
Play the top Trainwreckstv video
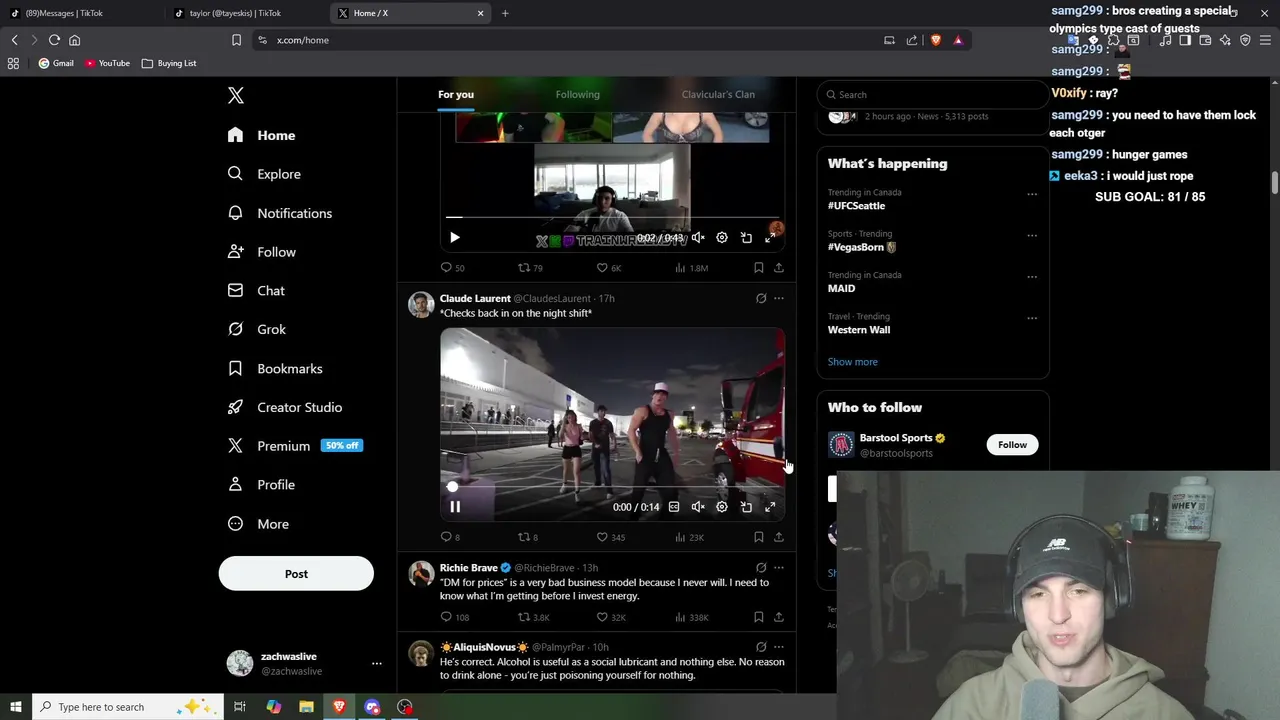click(x=455, y=238)
